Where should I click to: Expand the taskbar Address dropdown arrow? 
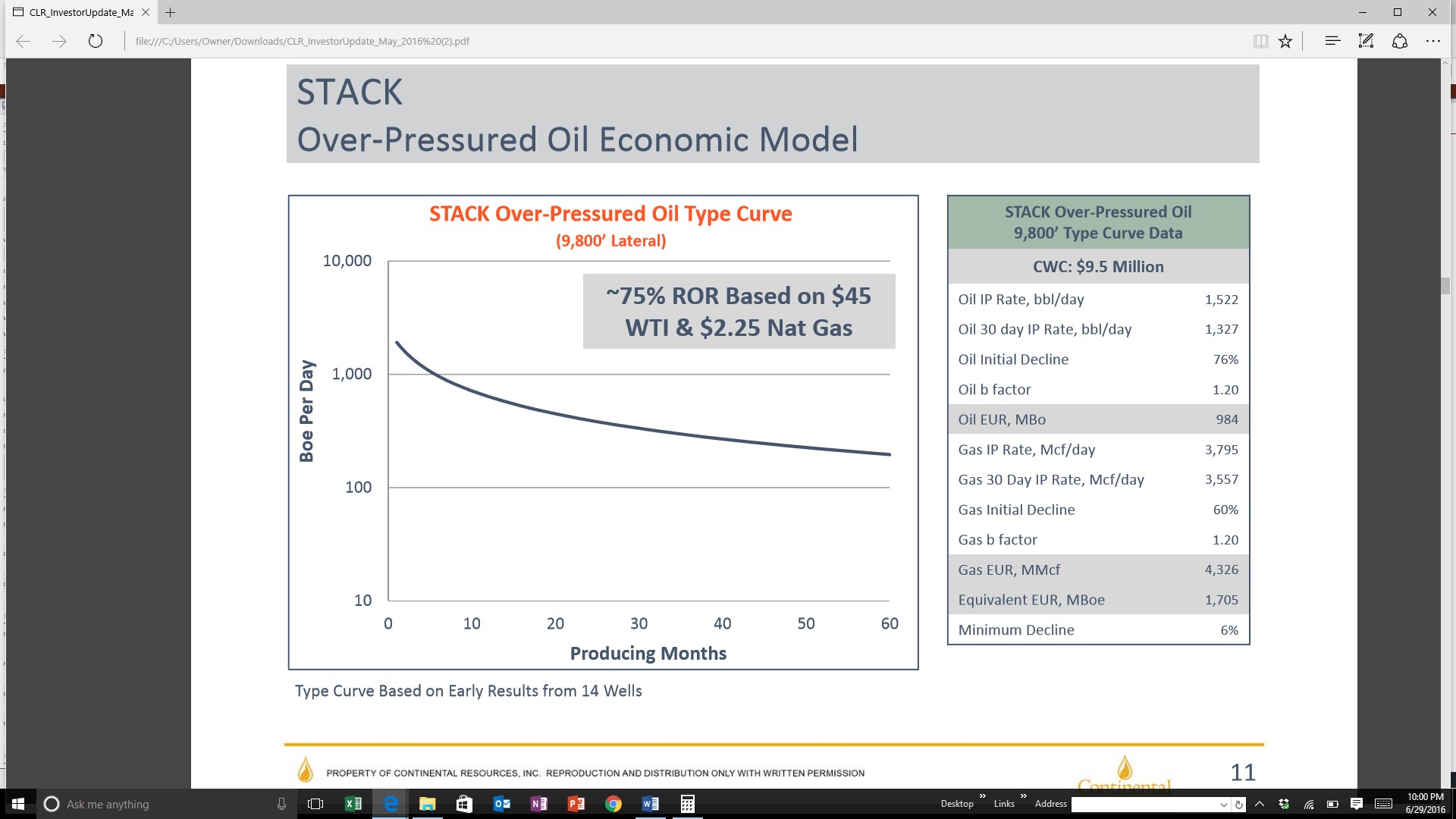tap(1223, 805)
